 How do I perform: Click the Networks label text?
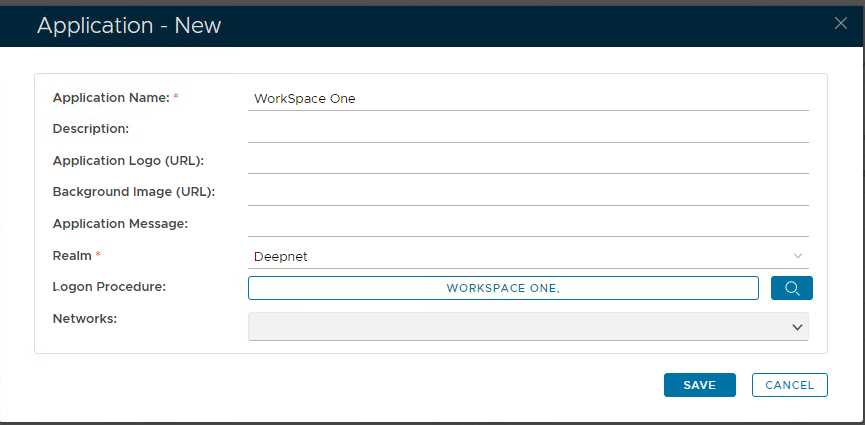[x=85, y=318]
